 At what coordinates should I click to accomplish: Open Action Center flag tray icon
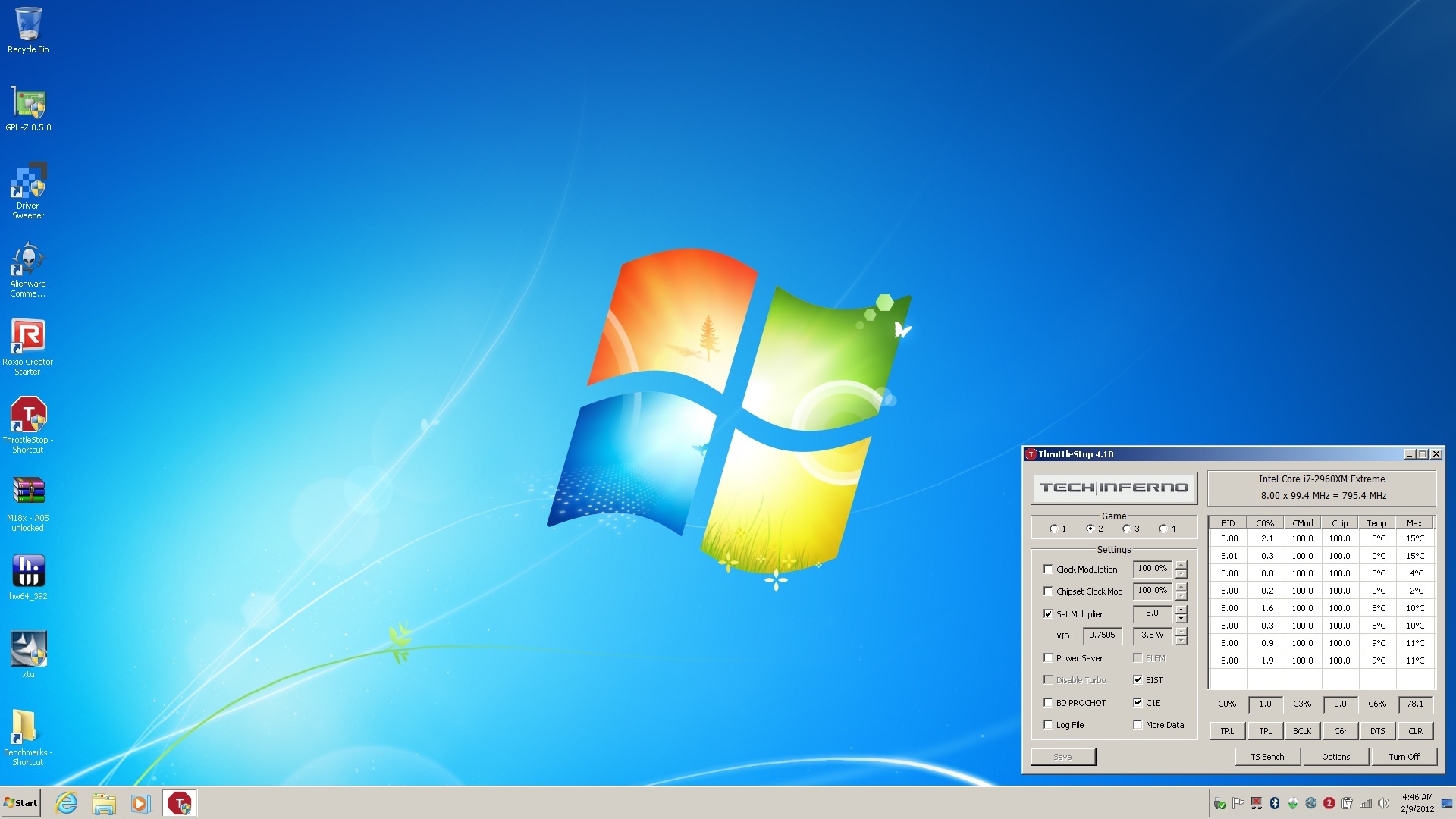[x=1238, y=803]
